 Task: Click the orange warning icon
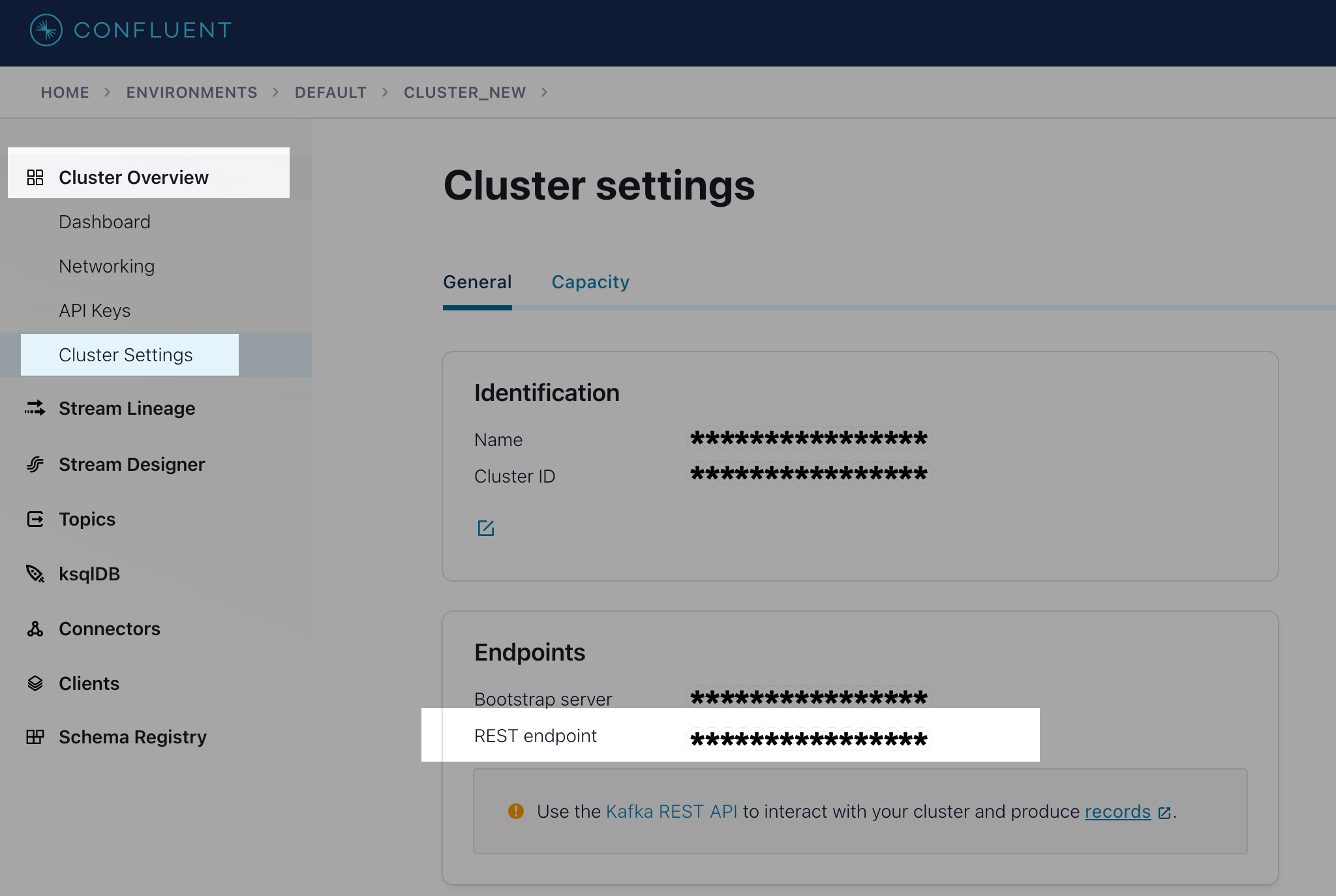pyautogui.click(x=516, y=811)
